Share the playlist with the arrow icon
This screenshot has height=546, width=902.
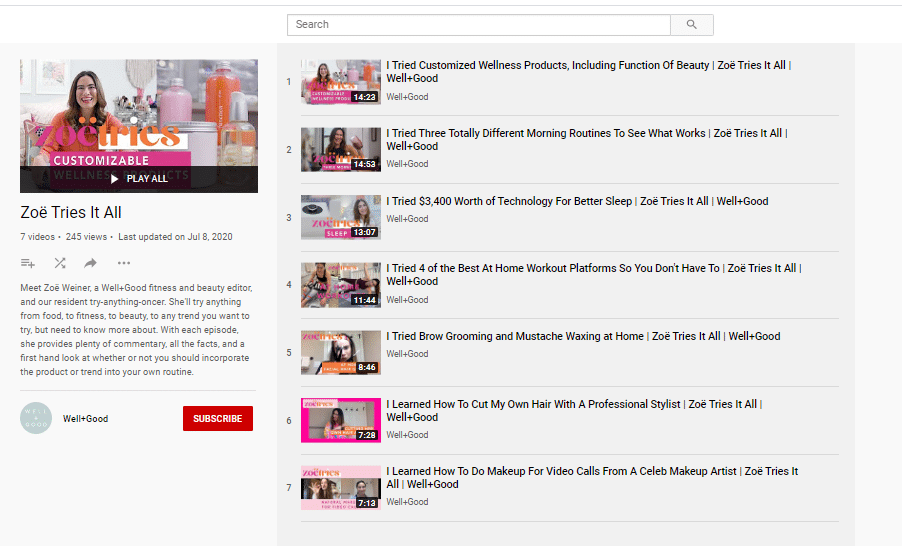[x=90, y=264]
